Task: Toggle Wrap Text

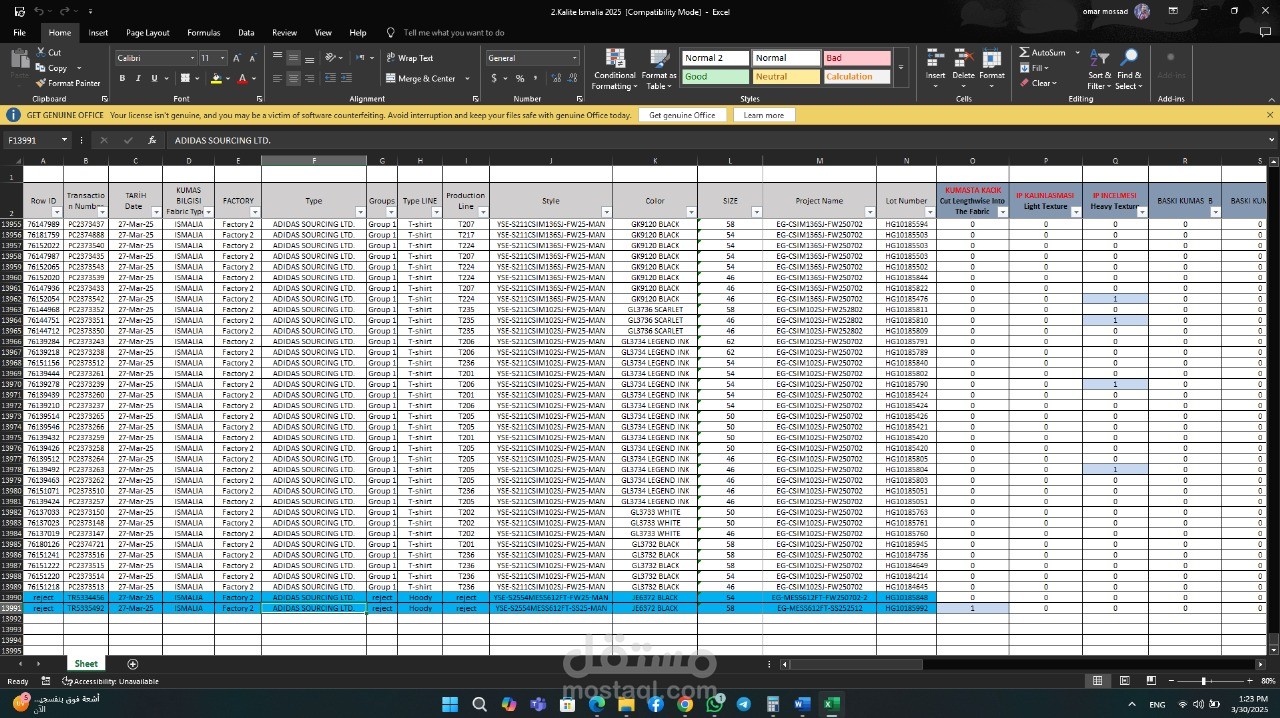Action: [410, 58]
